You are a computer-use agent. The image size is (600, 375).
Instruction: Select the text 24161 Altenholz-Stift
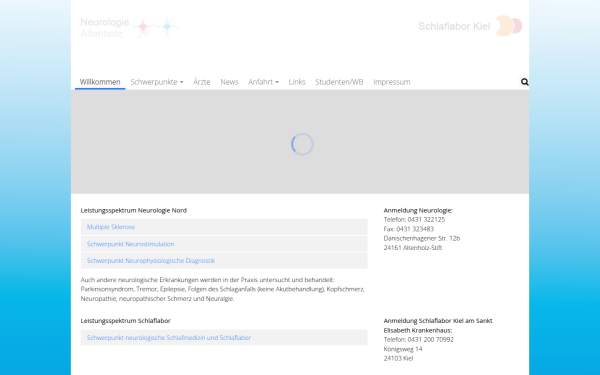coord(413,248)
